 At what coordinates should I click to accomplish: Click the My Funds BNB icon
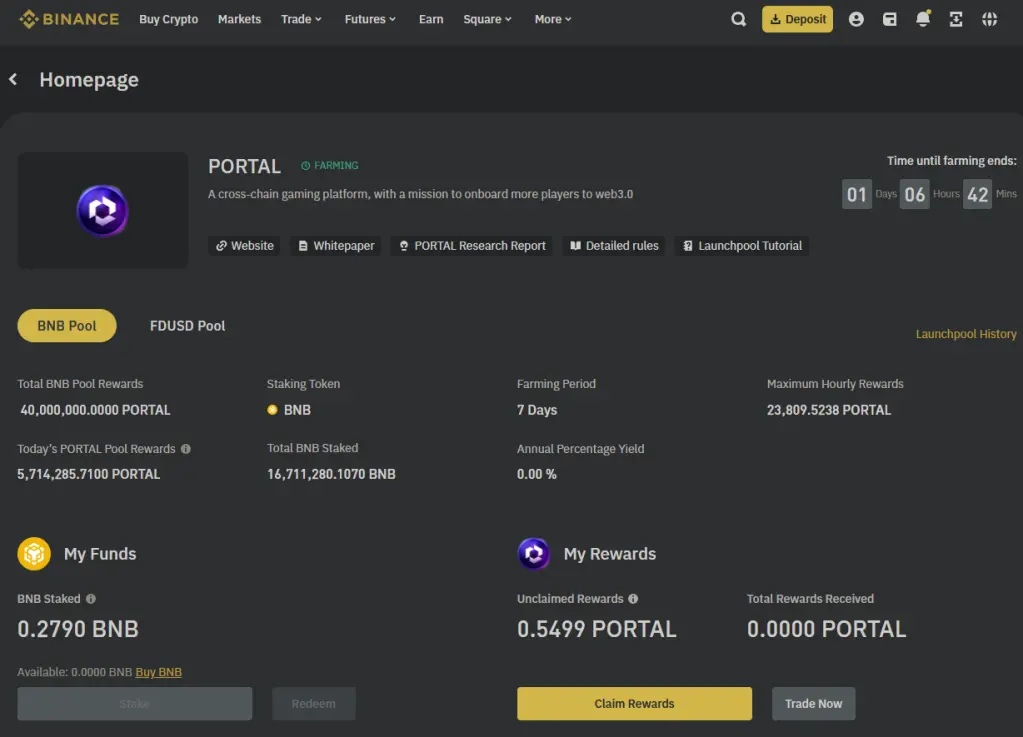[34, 554]
